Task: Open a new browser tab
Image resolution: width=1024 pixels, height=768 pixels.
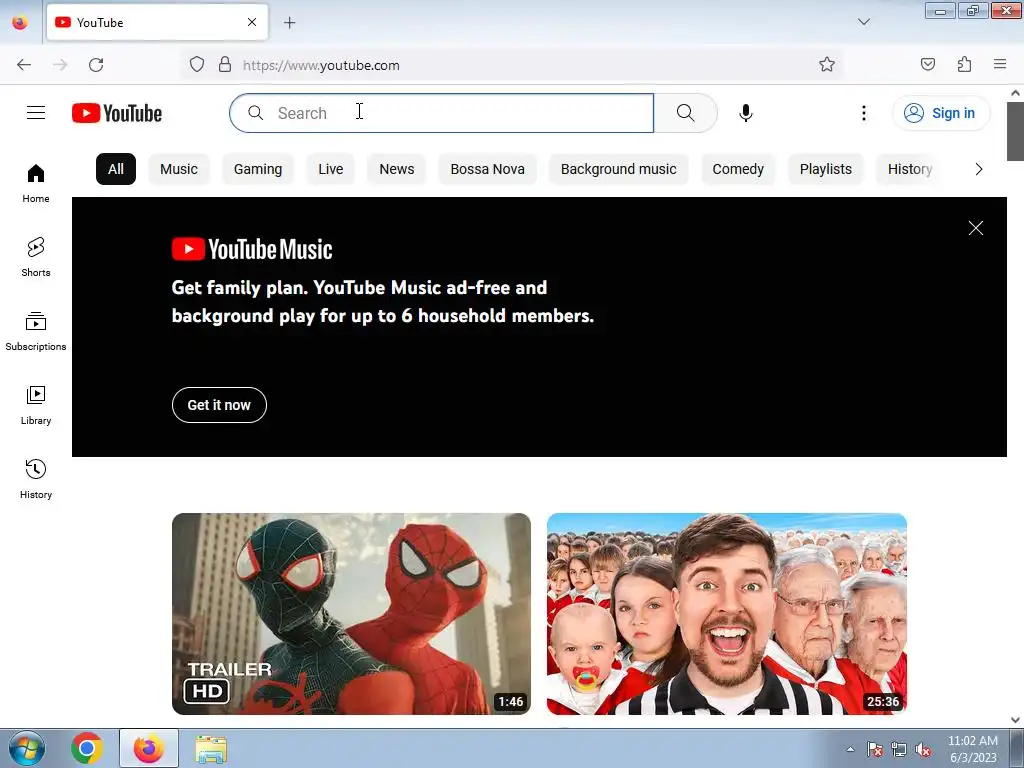Action: point(290,23)
